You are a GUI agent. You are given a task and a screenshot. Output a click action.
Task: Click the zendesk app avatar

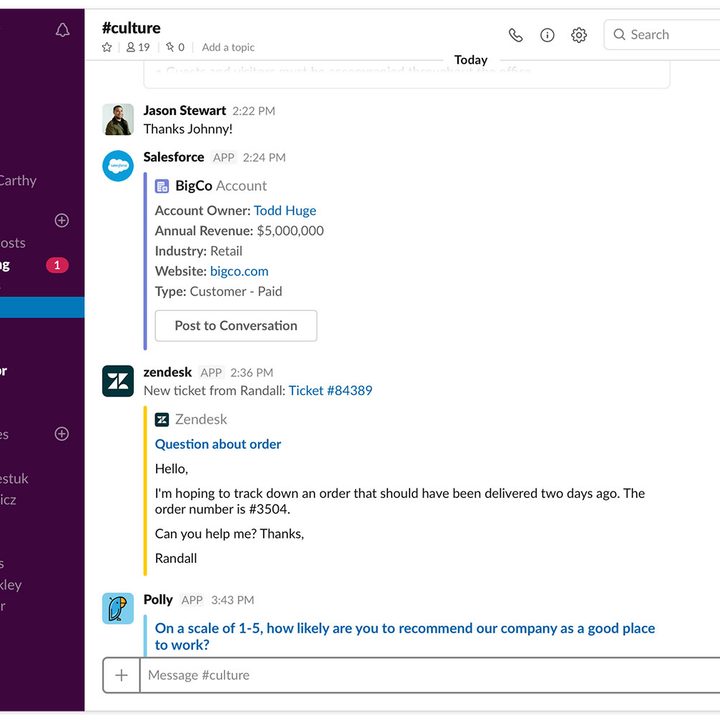118,381
